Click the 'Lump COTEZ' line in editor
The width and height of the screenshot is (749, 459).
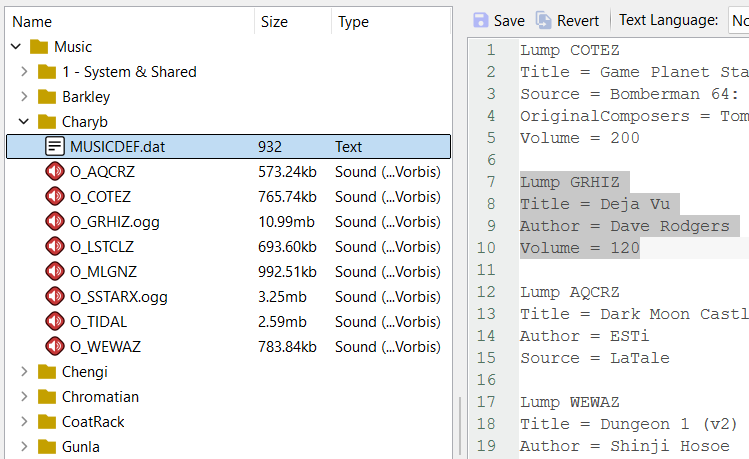click(569, 50)
